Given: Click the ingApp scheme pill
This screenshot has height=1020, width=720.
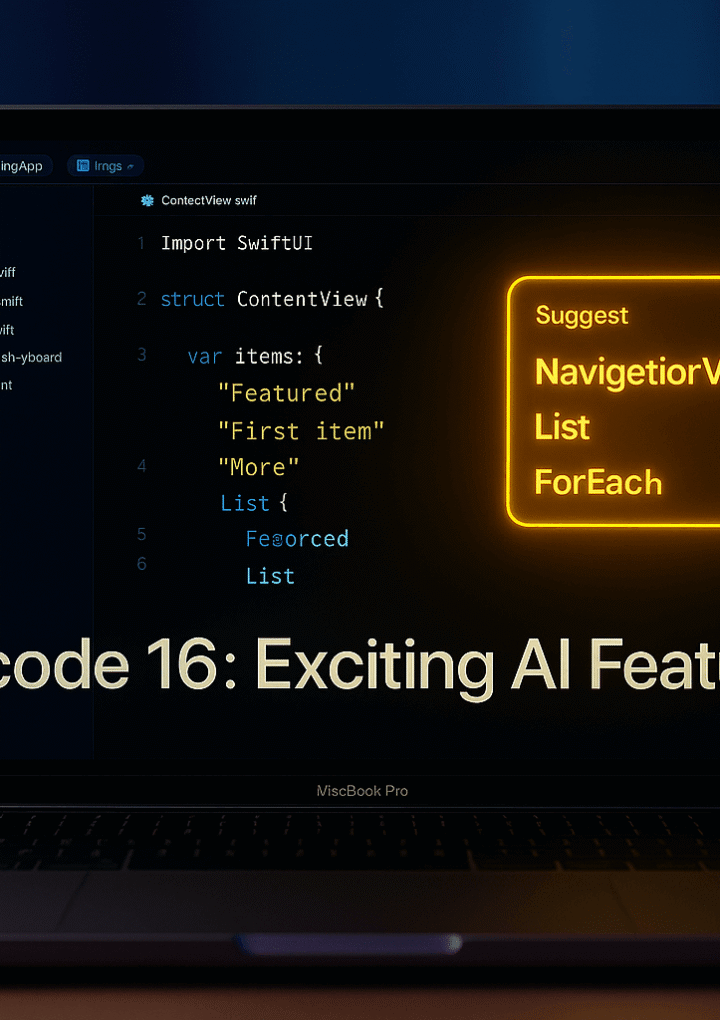Looking at the screenshot, I should [23, 166].
